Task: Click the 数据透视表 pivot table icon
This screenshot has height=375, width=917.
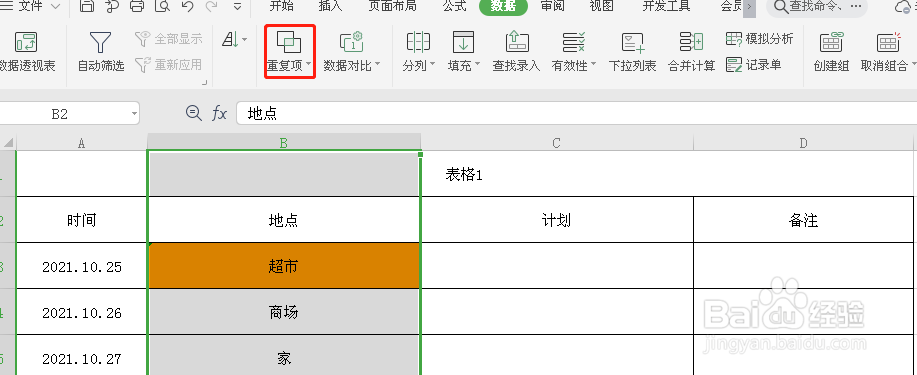Action: tap(25, 43)
